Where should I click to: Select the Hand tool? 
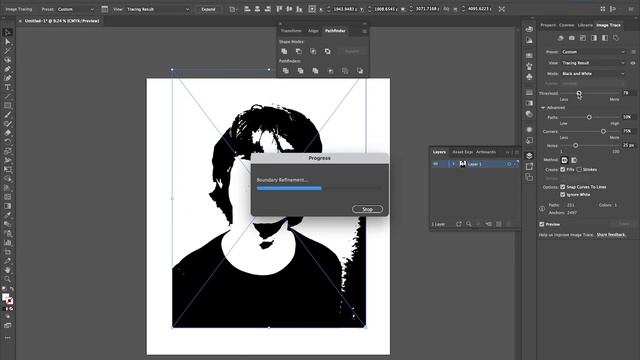tap(7, 270)
